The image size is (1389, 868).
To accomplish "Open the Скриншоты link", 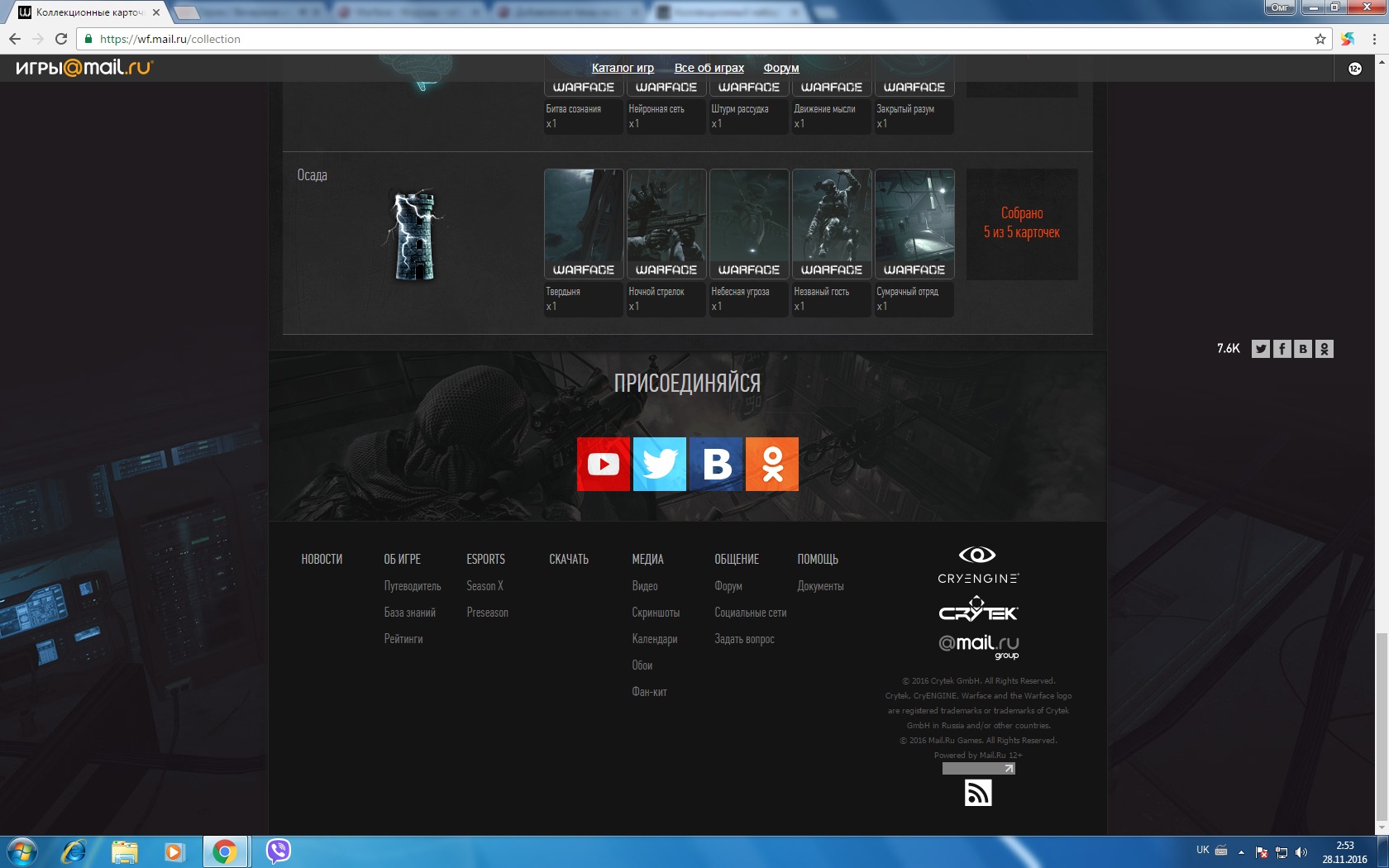I will (656, 613).
